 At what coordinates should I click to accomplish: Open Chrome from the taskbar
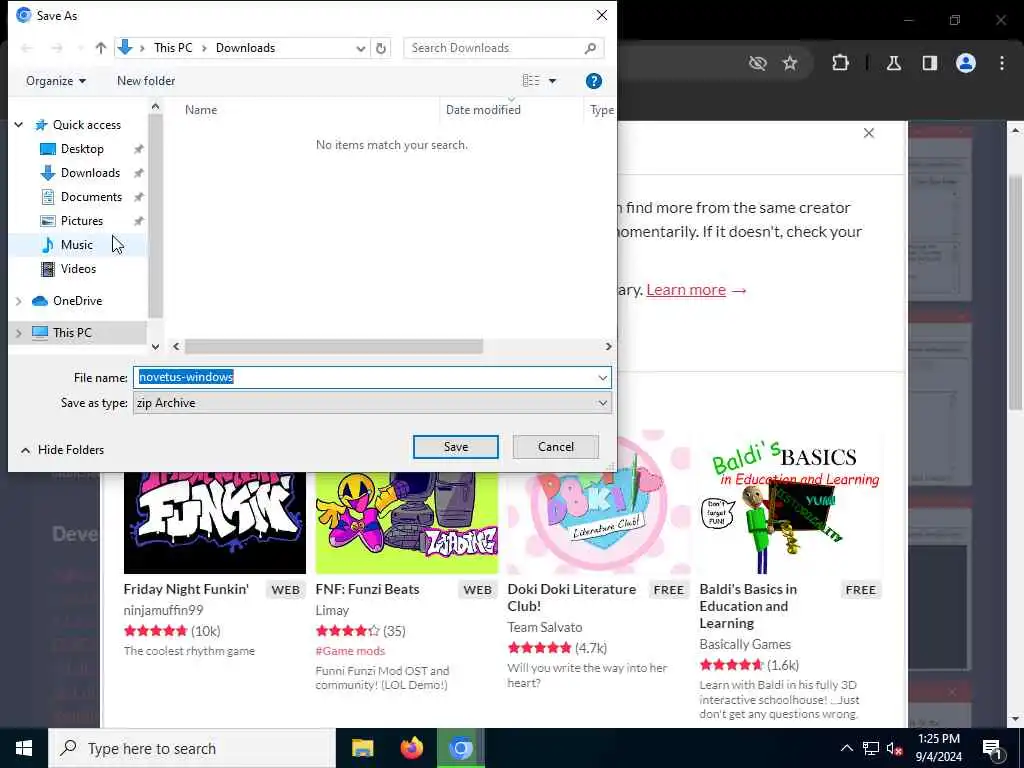(460, 748)
